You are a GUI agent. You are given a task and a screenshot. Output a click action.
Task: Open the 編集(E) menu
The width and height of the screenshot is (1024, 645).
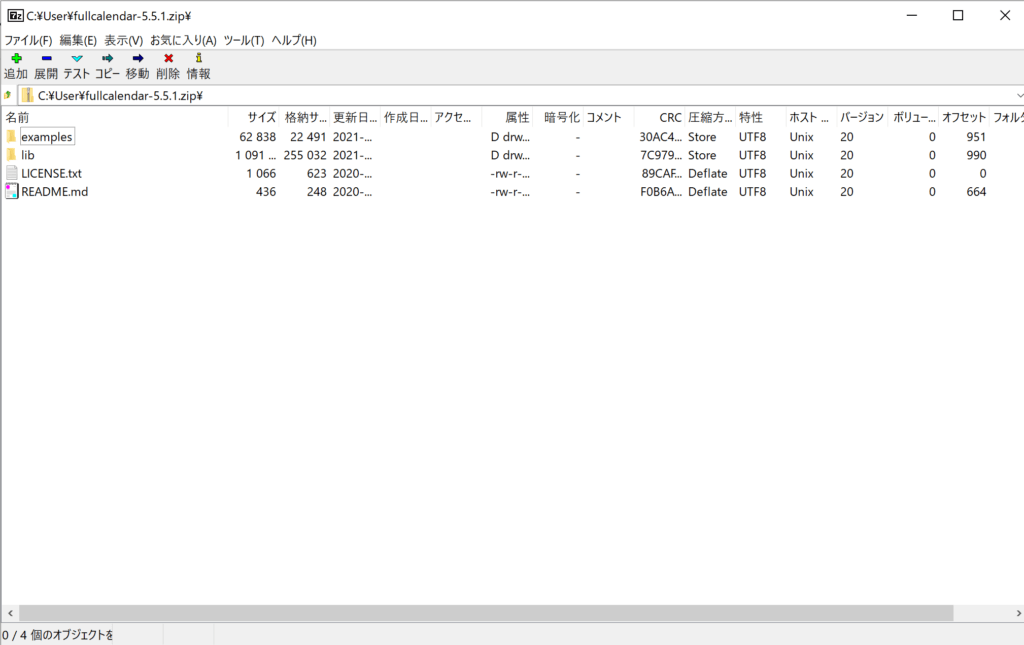click(x=78, y=40)
